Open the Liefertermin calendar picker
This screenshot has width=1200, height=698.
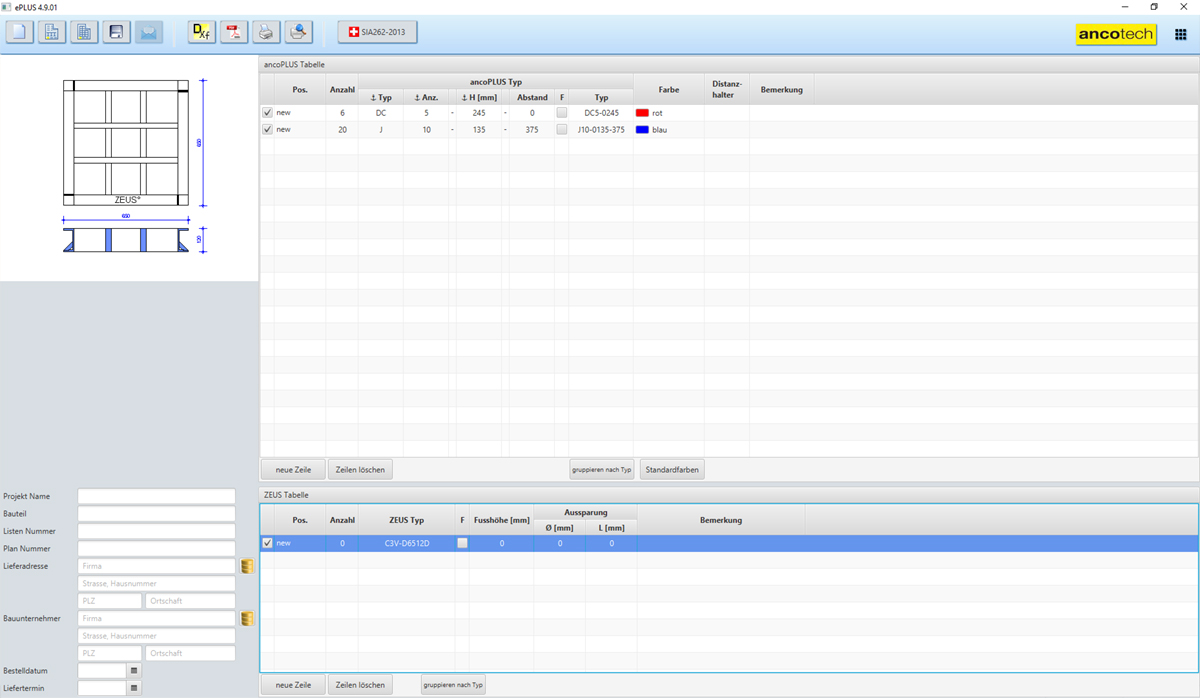pos(134,688)
